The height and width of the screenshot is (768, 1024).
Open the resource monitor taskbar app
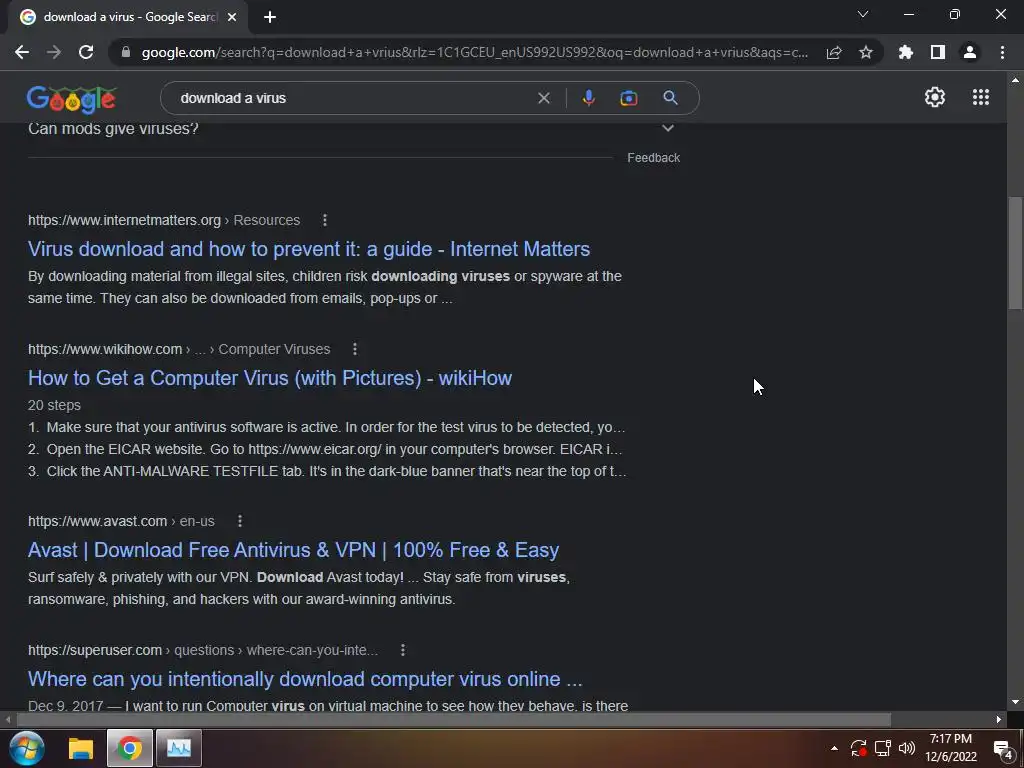178,748
